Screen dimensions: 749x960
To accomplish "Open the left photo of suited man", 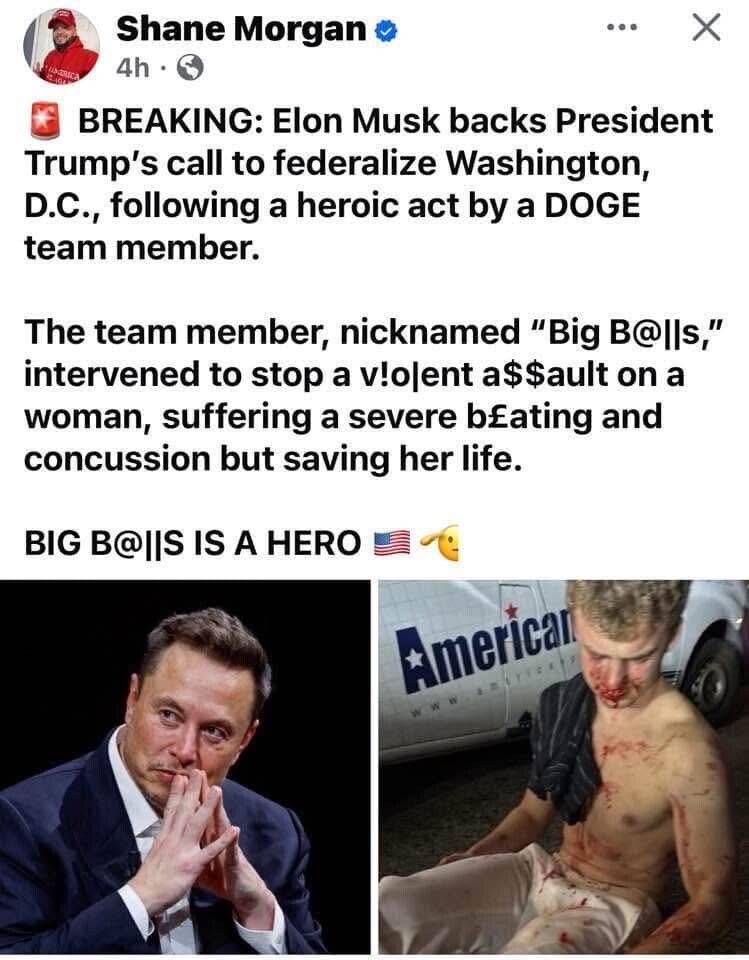I will 185,767.
